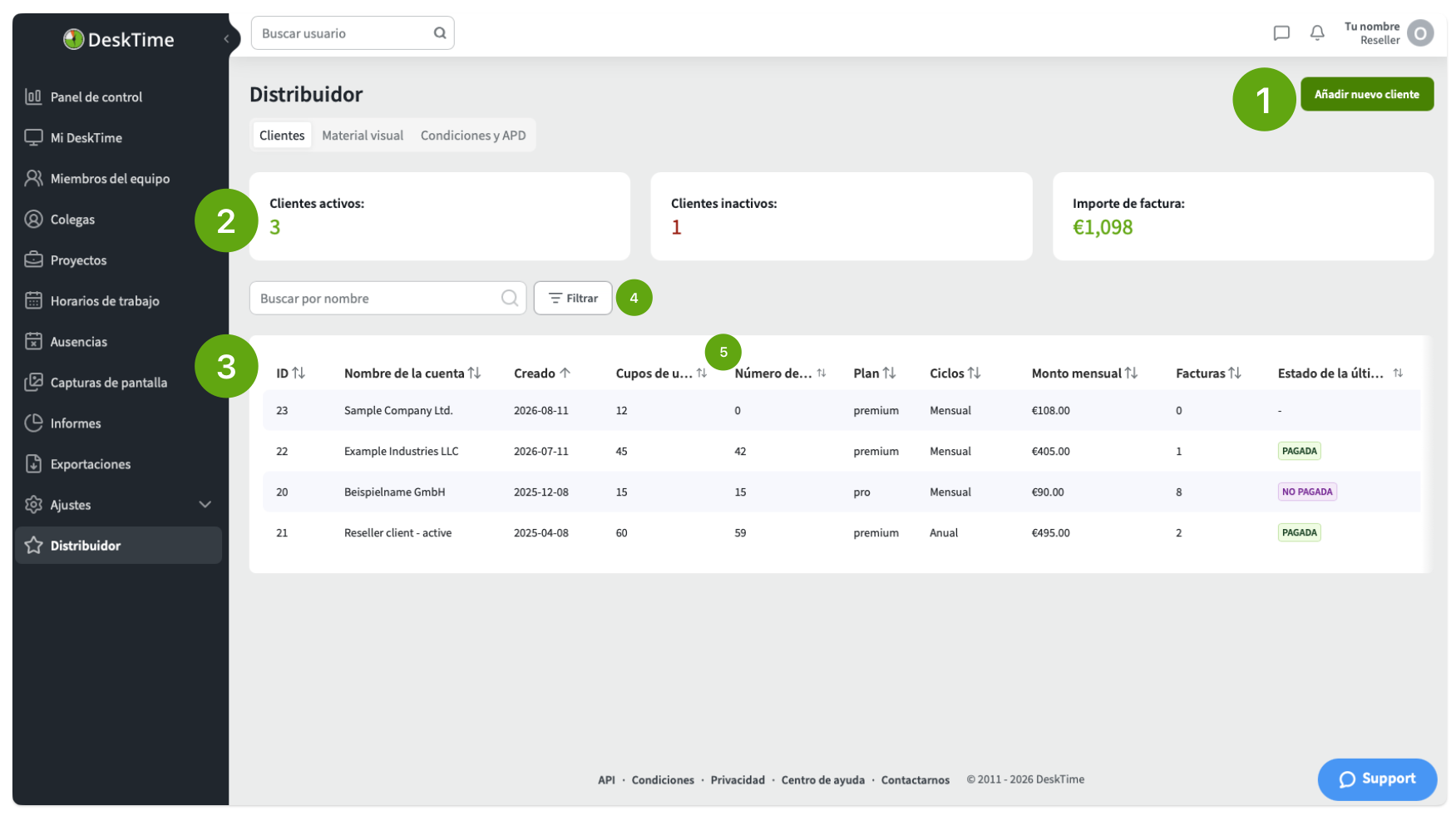Expand the Ajustes submenu chevron
Image resolution: width=1456 pixels, height=816 pixels.
tap(205, 504)
